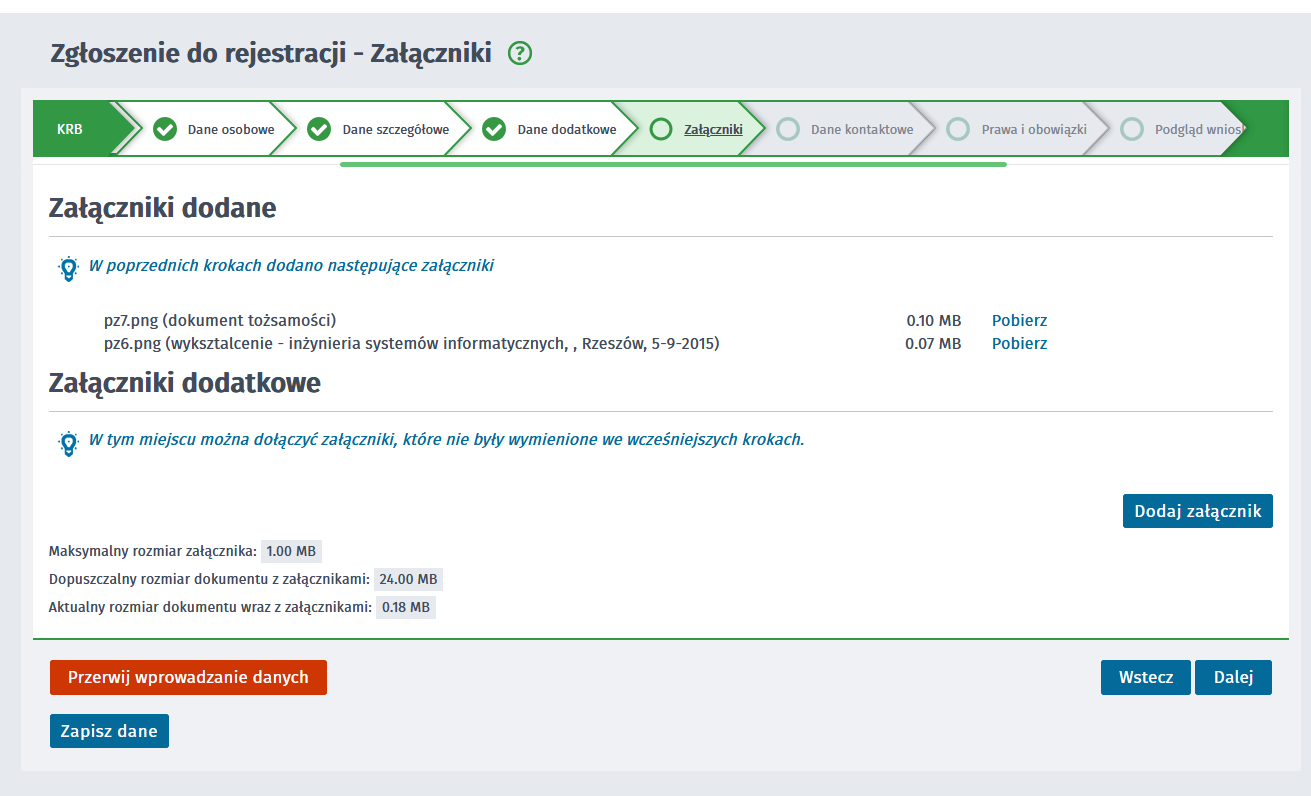
Task: Go back with the Wstecz button
Action: 1146,677
